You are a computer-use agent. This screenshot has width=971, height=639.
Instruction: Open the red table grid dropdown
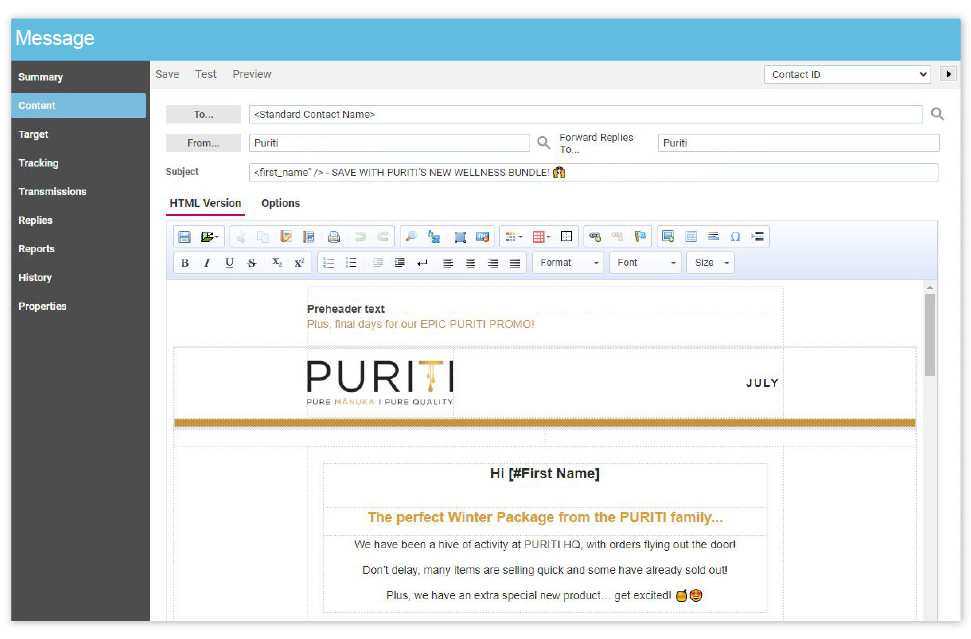coord(541,237)
